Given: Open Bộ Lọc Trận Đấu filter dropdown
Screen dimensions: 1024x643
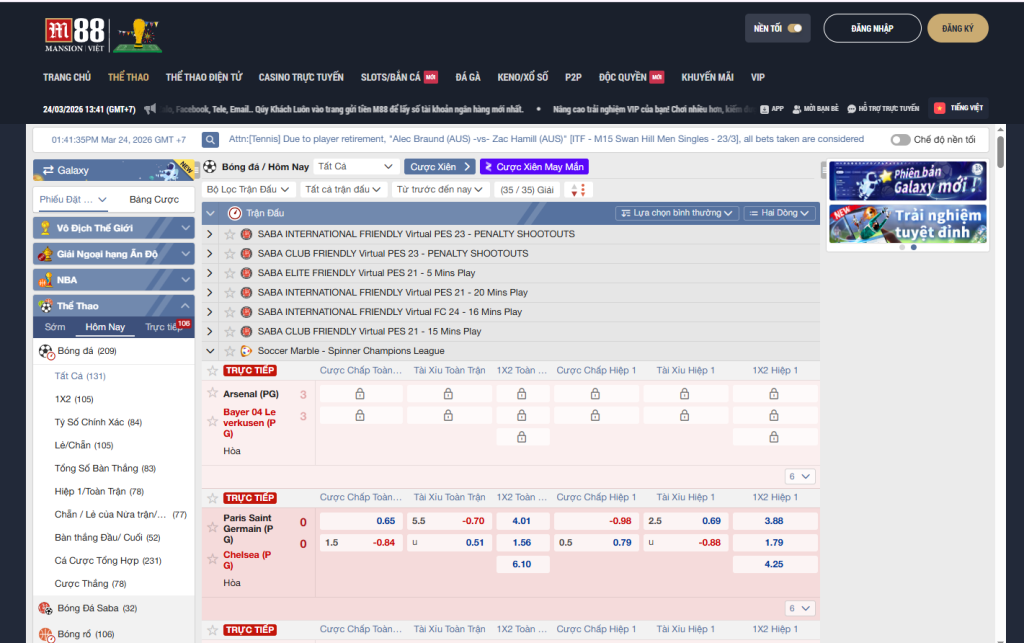Looking at the screenshot, I should 248,189.
